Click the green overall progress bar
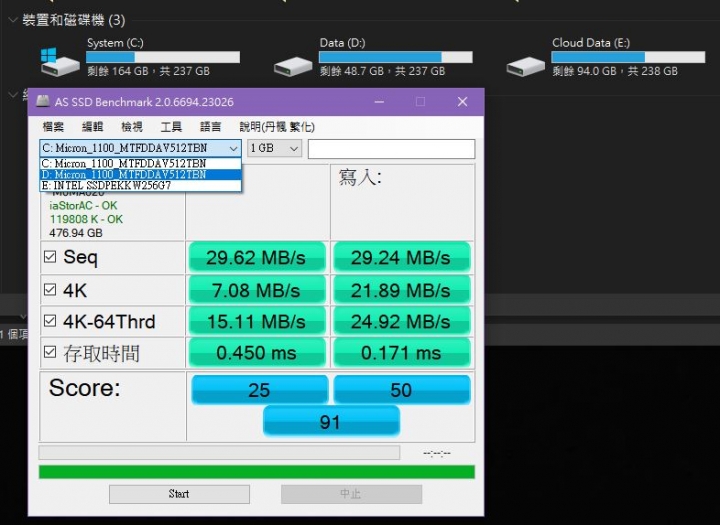The image size is (720, 525). coord(257,472)
